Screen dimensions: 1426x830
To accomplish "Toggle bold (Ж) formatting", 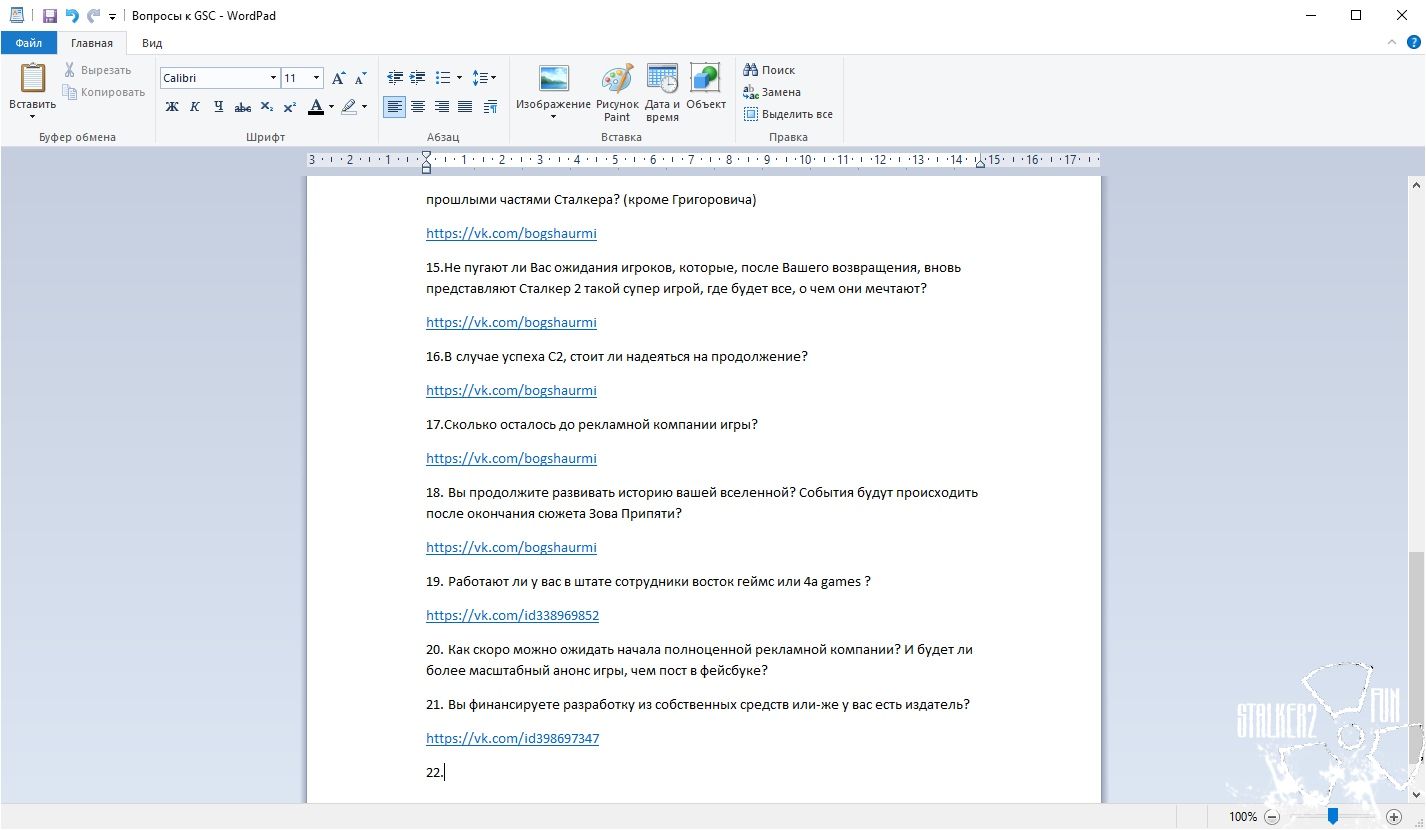I will [172, 107].
